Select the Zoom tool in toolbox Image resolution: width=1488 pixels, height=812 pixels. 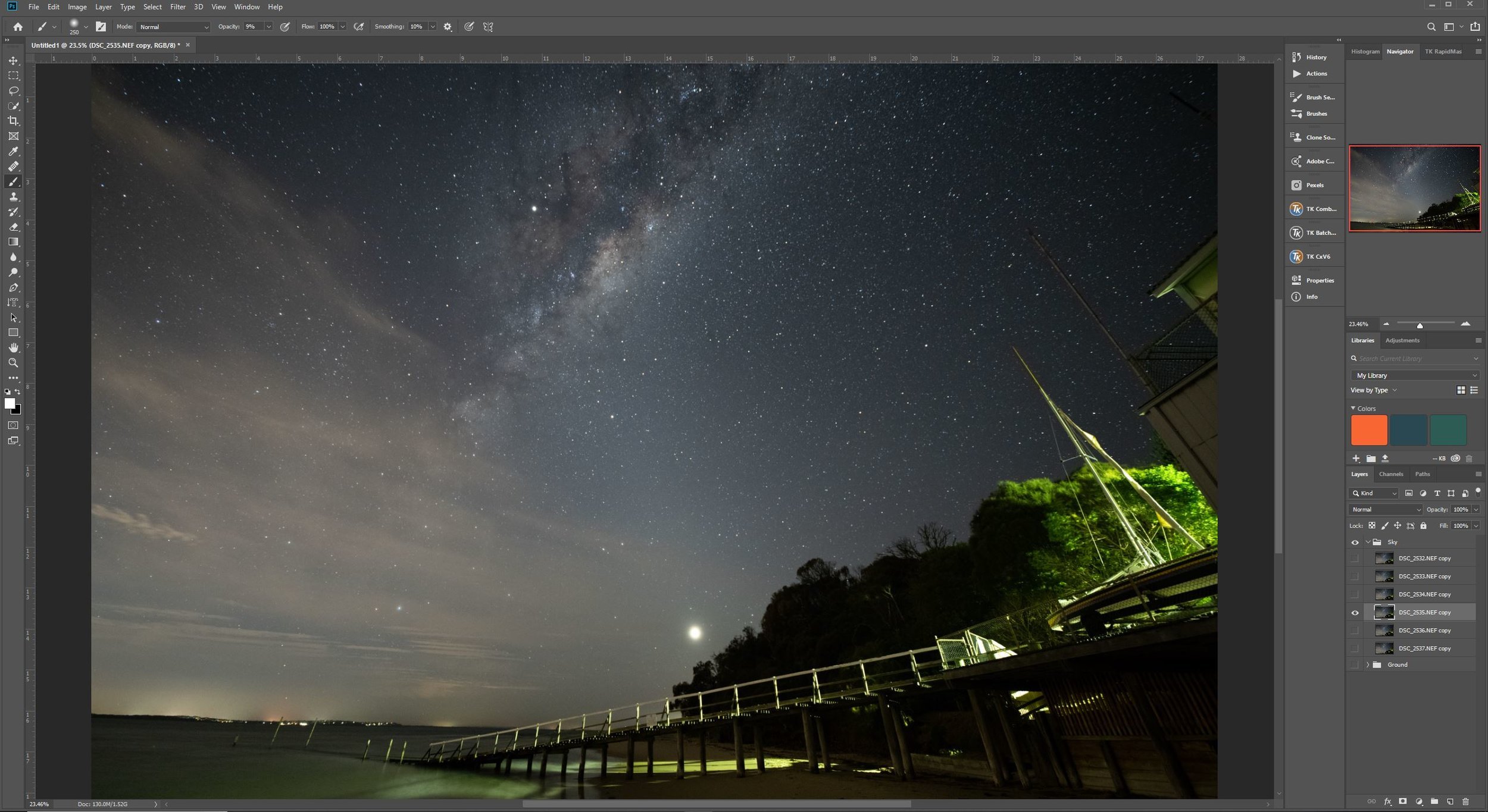tap(13, 363)
